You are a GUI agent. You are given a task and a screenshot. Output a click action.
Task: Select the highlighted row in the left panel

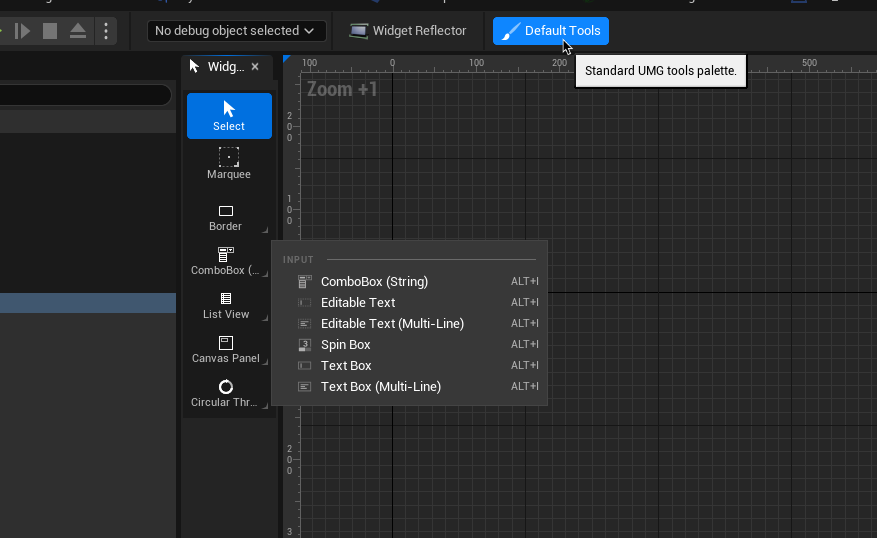(88, 303)
